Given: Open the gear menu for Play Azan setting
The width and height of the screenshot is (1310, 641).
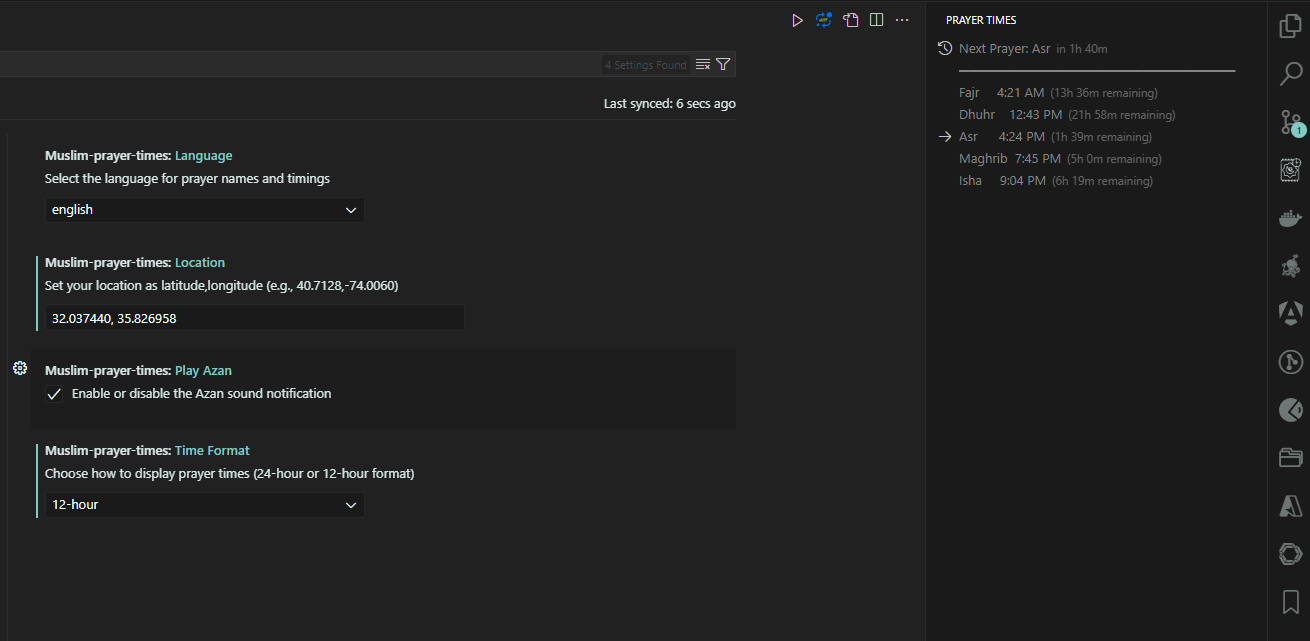Looking at the screenshot, I should tap(20, 369).
